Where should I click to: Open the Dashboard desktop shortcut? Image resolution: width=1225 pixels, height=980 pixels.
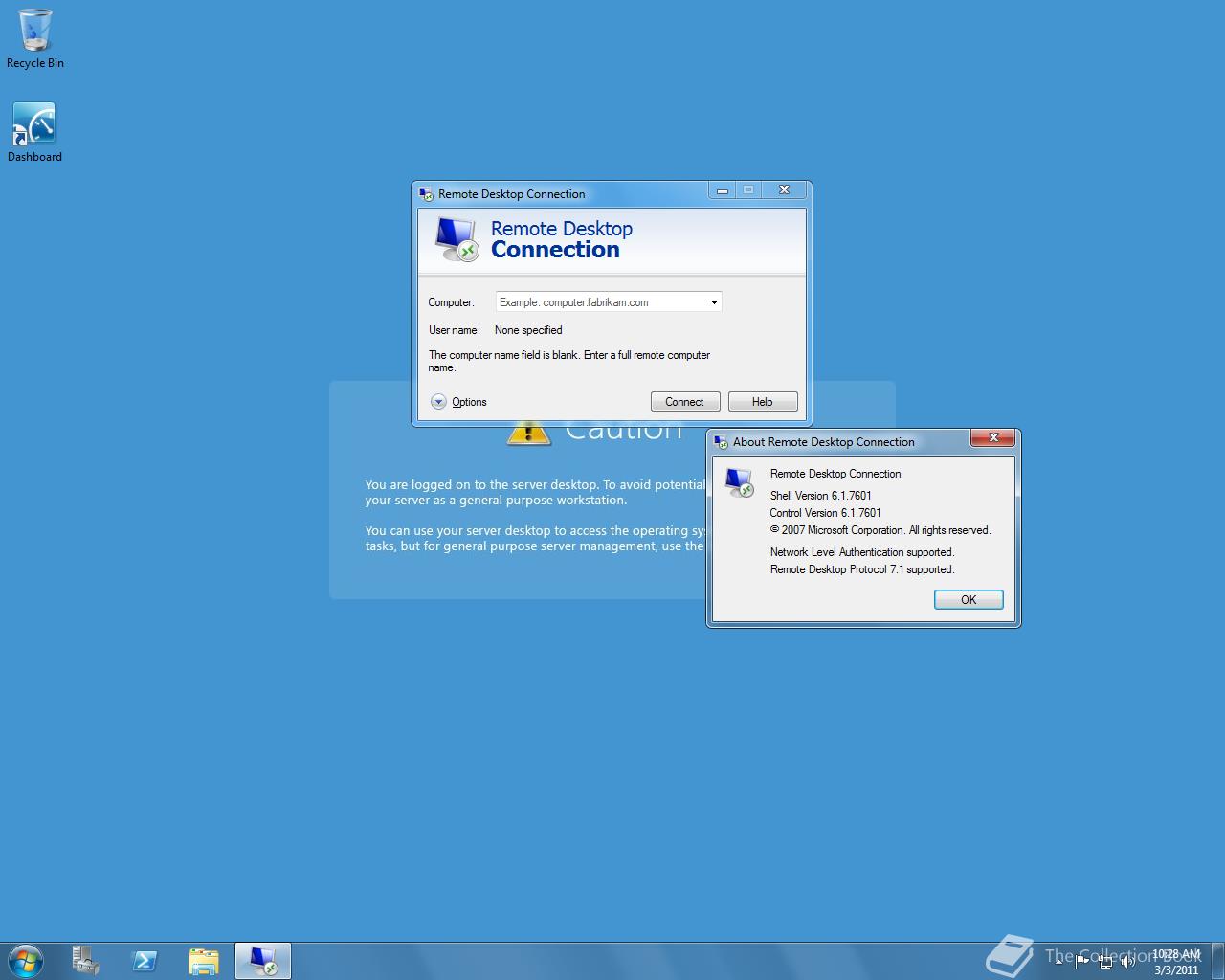(x=34, y=132)
